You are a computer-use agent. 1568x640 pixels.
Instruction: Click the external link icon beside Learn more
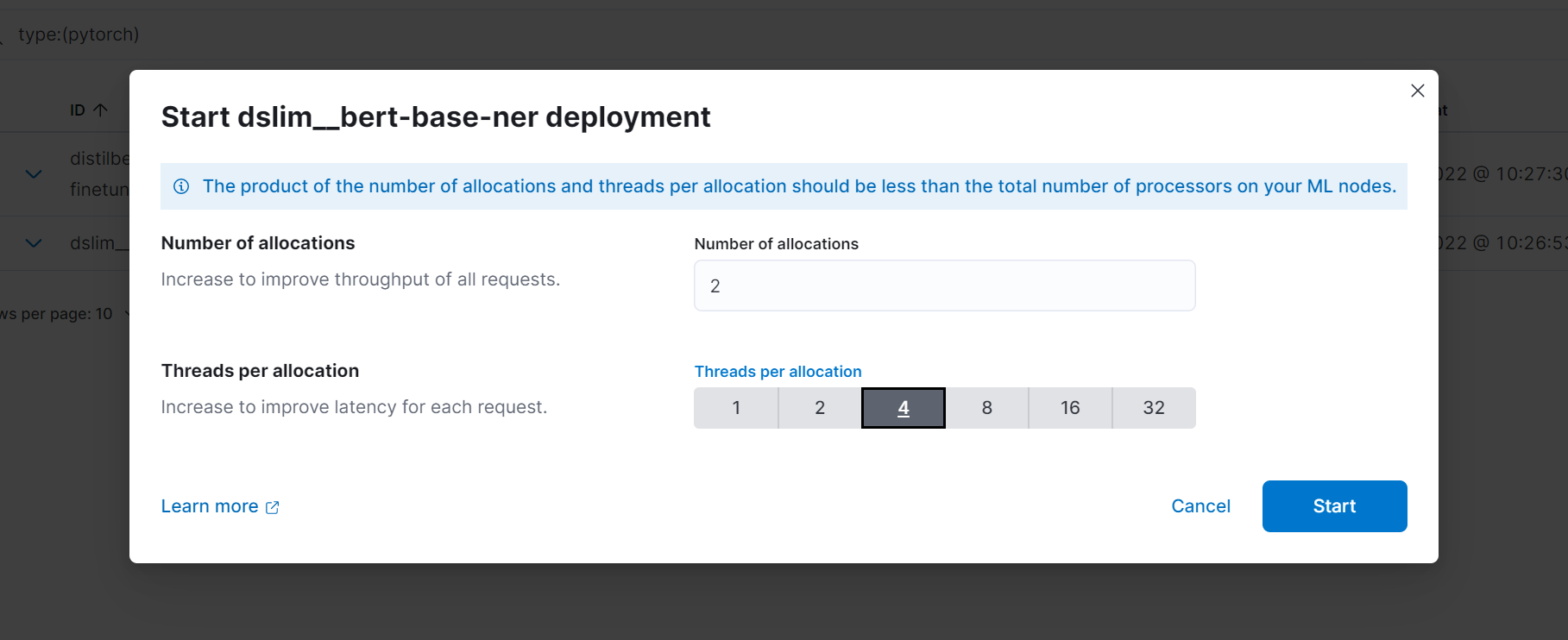273,507
